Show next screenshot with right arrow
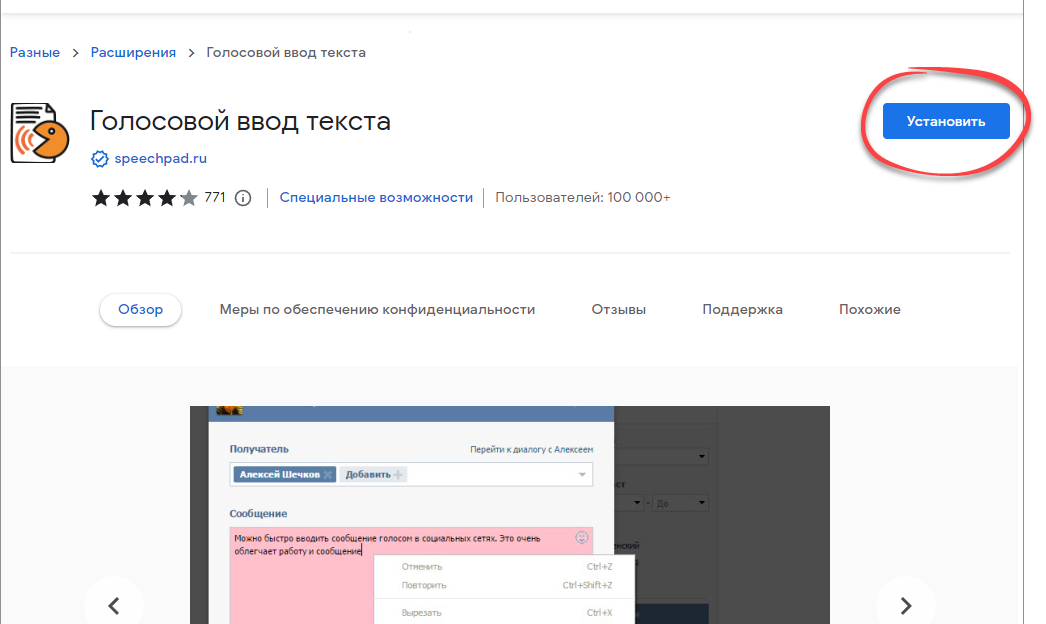1046x624 pixels. coord(905,605)
